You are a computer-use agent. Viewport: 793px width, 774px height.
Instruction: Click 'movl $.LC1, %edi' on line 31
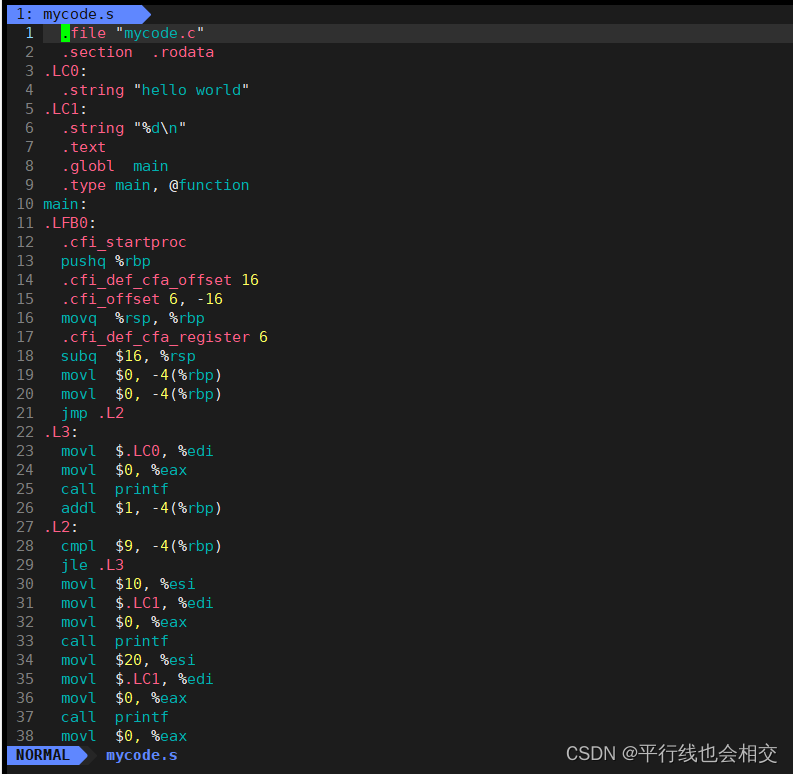137,603
